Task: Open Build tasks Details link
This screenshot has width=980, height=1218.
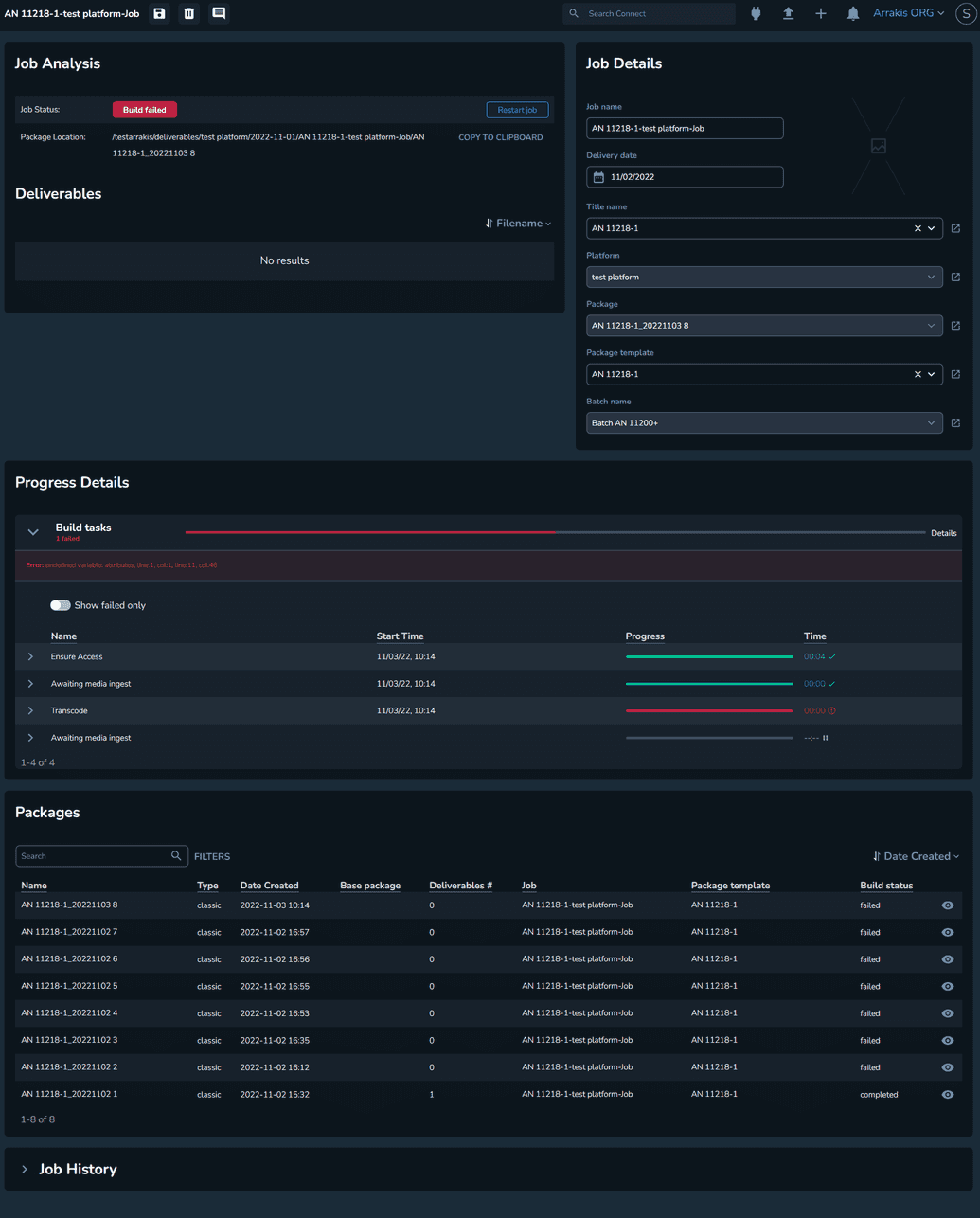Action: point(943,533)
